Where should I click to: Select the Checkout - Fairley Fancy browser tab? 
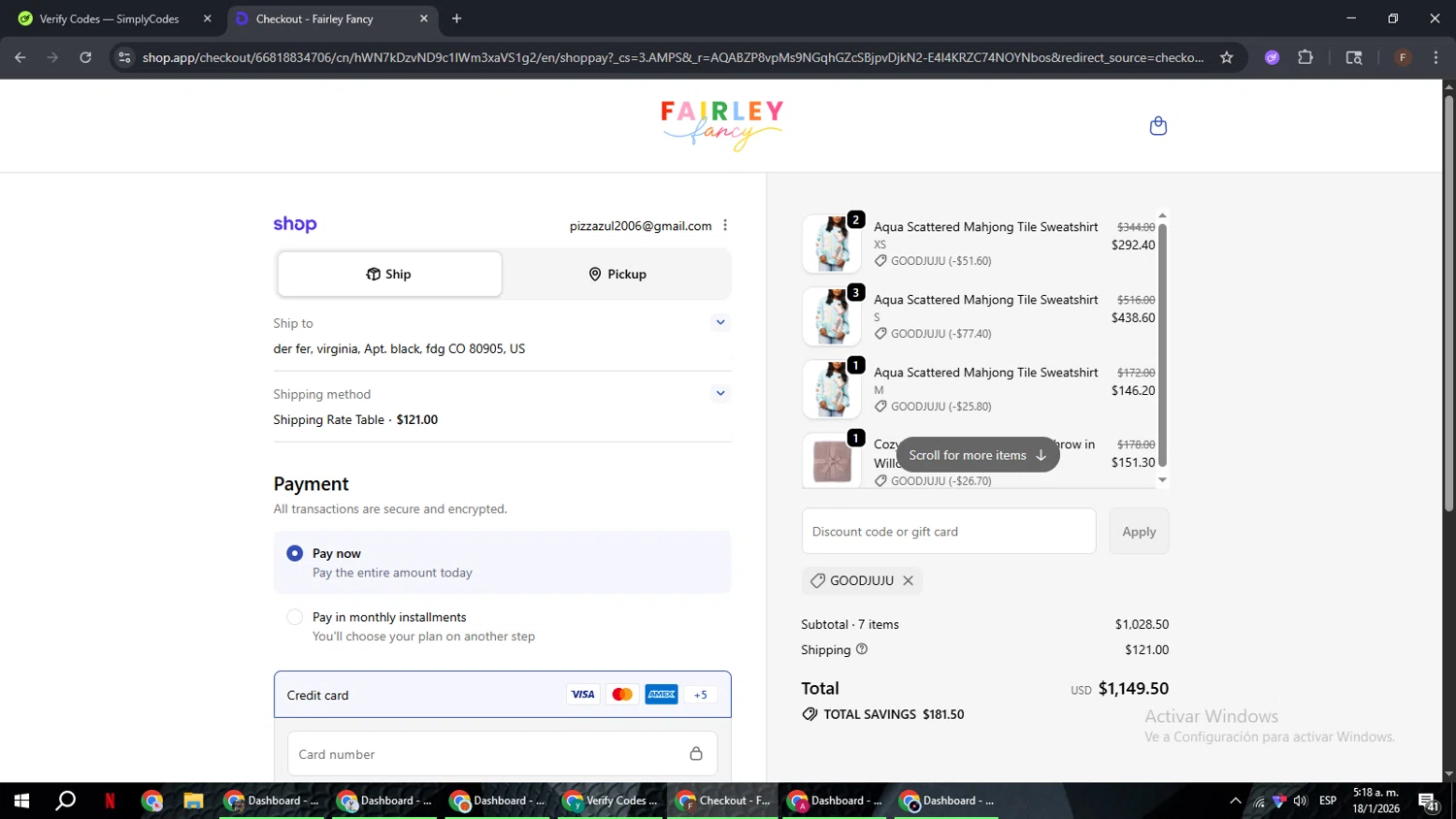click(x=330, y=18)
